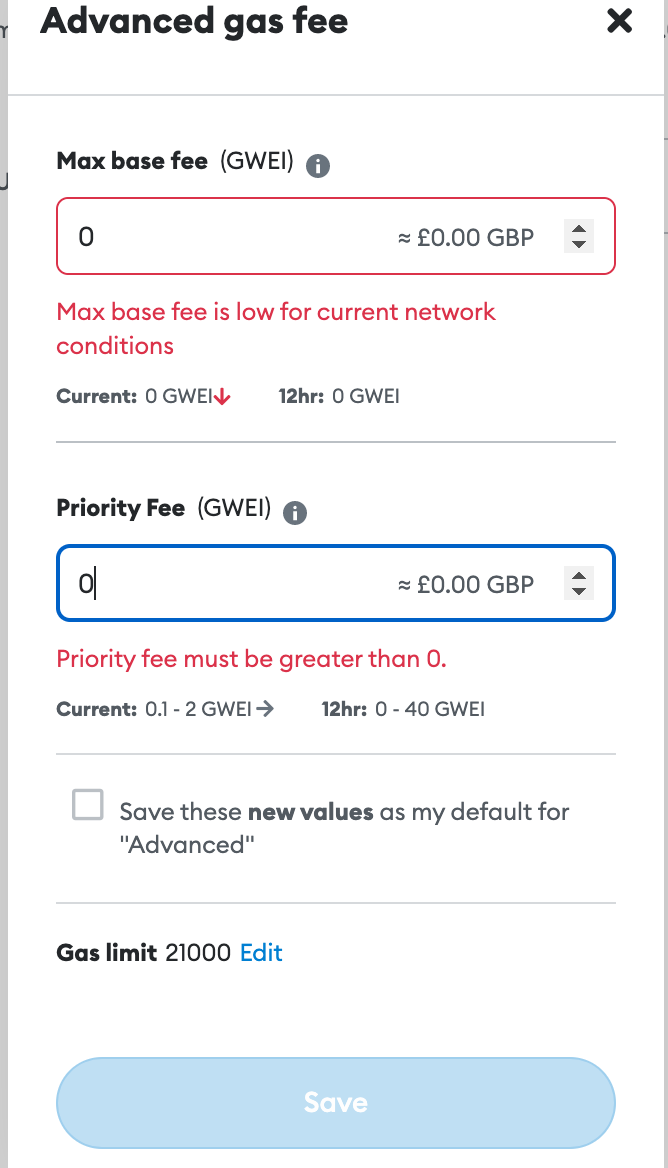Open the Priority Fee info tooltip

295,513
